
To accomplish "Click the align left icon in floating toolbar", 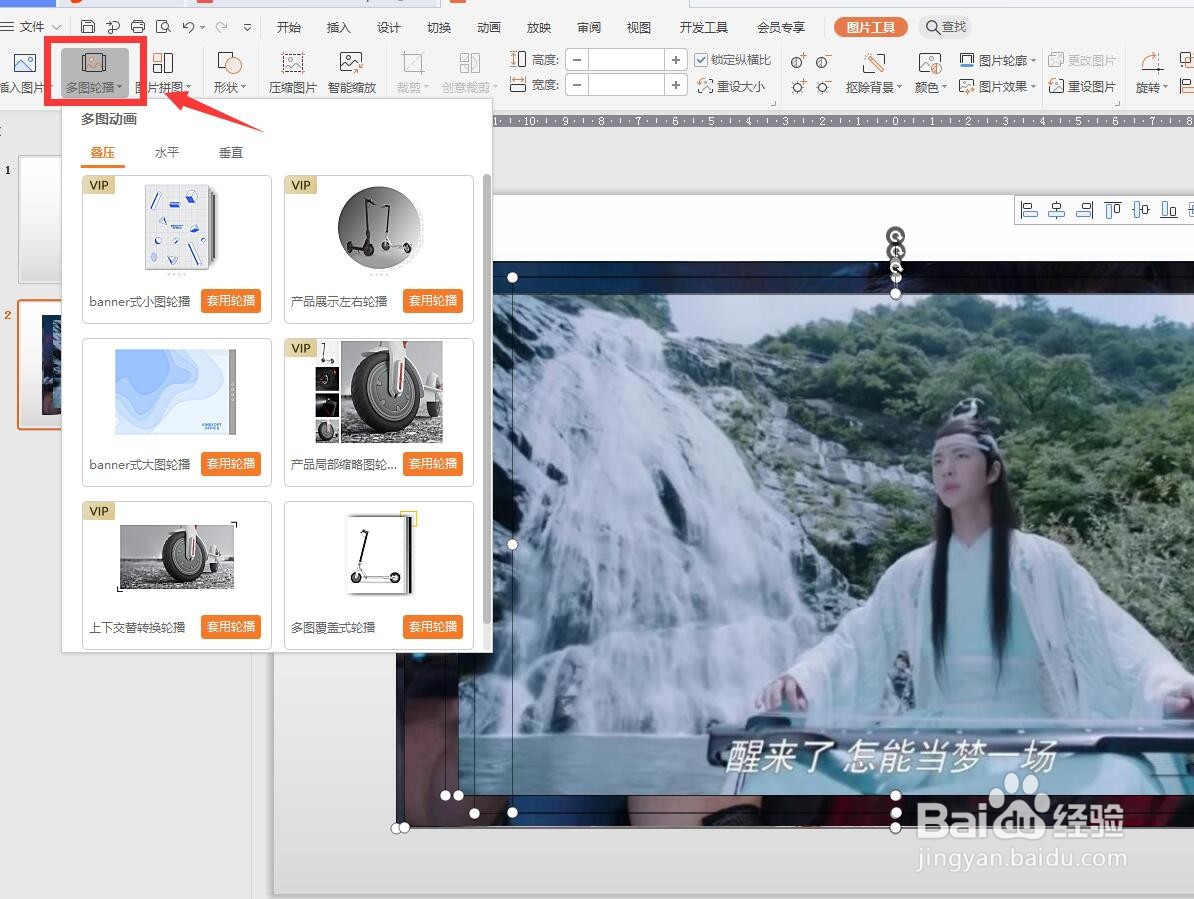I will click(x=1030, y=209).
